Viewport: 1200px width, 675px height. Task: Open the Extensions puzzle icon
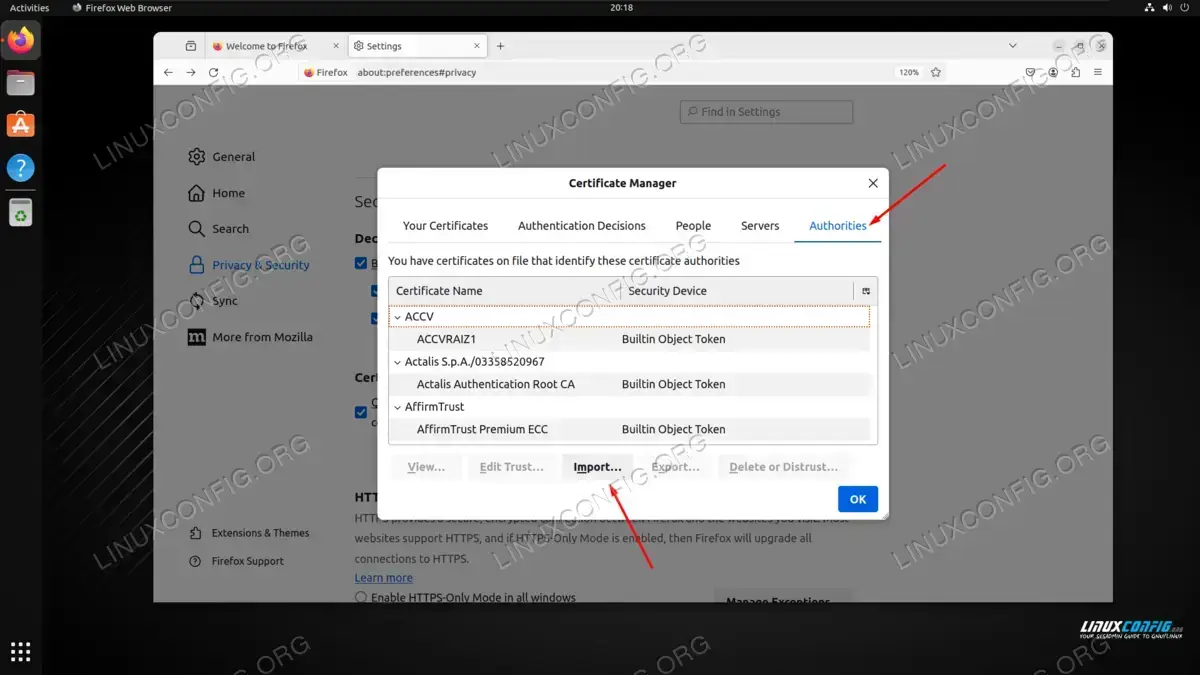[1075, 73]
